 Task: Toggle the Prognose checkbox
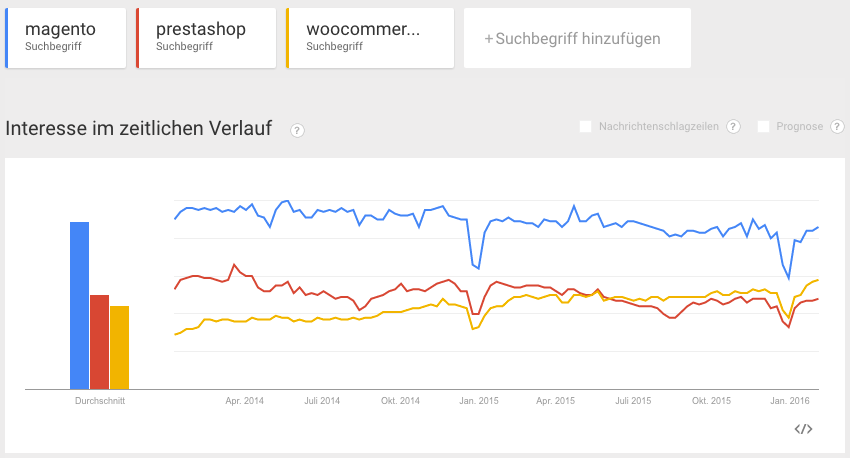(x=764, y=126)
